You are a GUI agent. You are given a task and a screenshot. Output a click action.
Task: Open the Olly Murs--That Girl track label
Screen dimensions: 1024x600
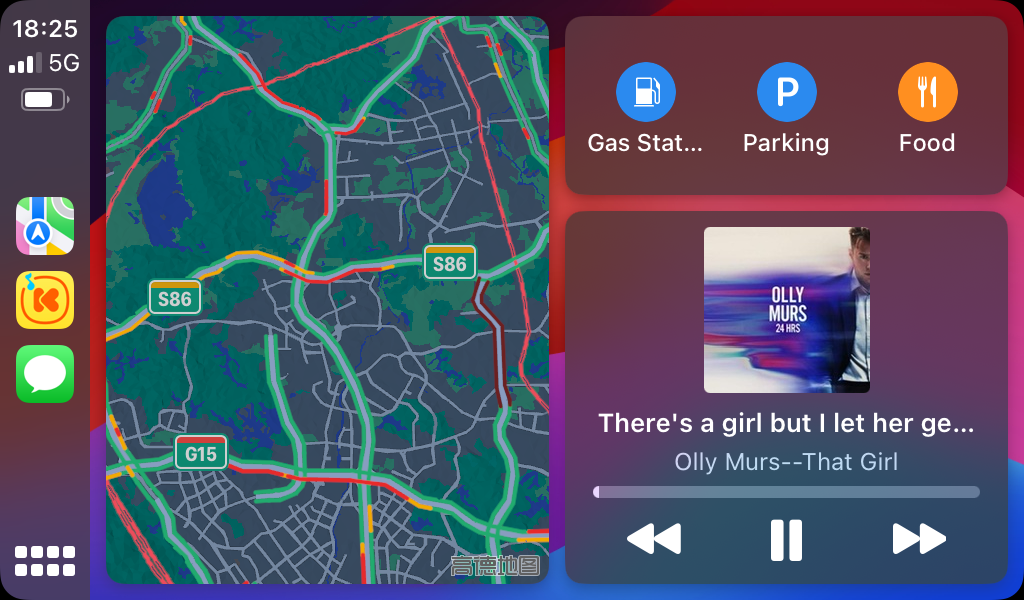click(x=786, y=462)
